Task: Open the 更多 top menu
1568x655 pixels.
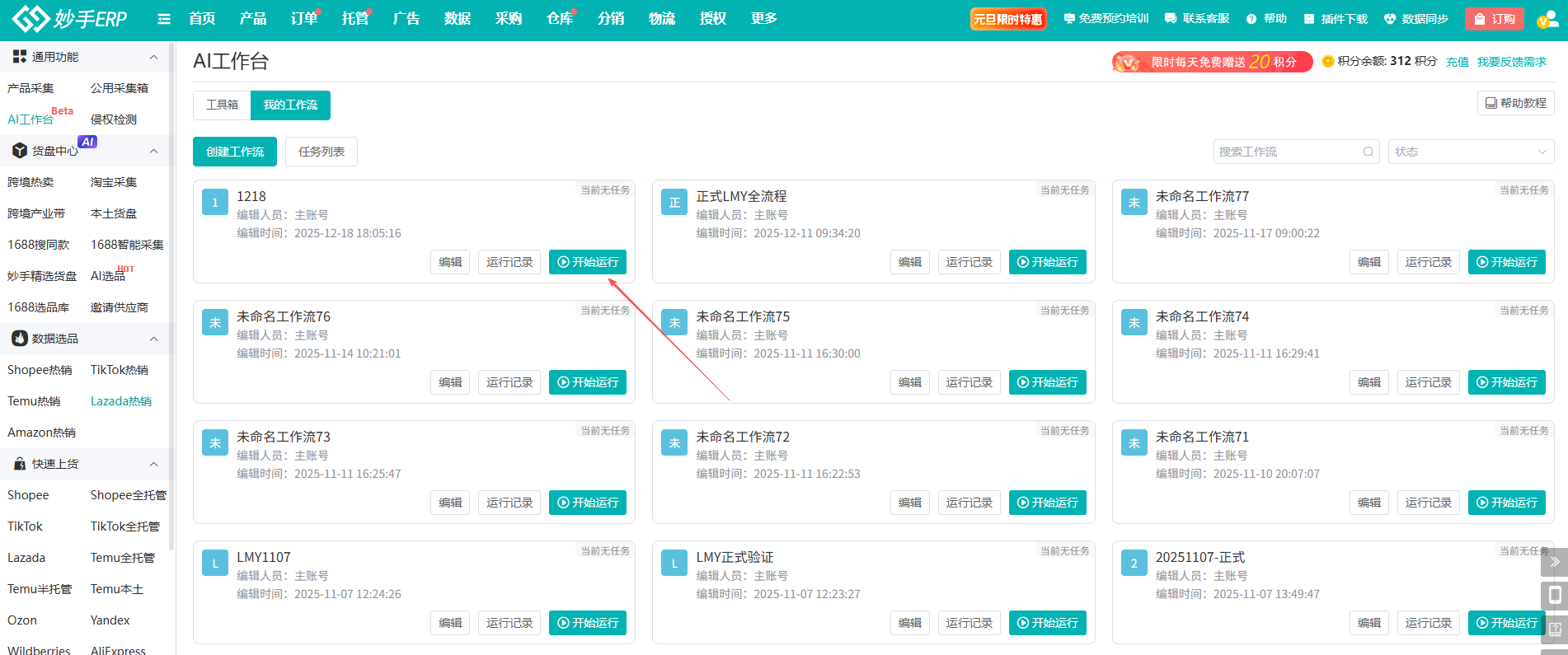Action: point(764,19)
